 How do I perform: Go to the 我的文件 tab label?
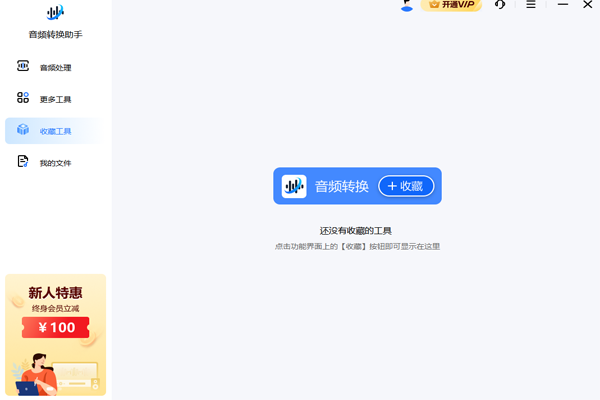[56, 163]
